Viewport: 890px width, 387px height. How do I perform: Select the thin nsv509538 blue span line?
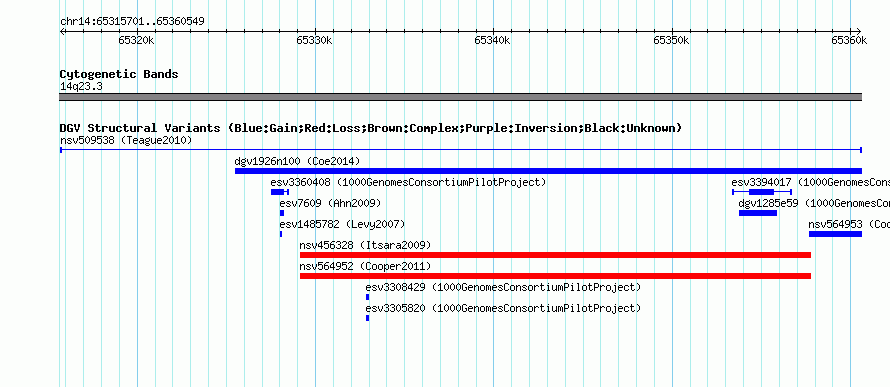click(460, 150)
